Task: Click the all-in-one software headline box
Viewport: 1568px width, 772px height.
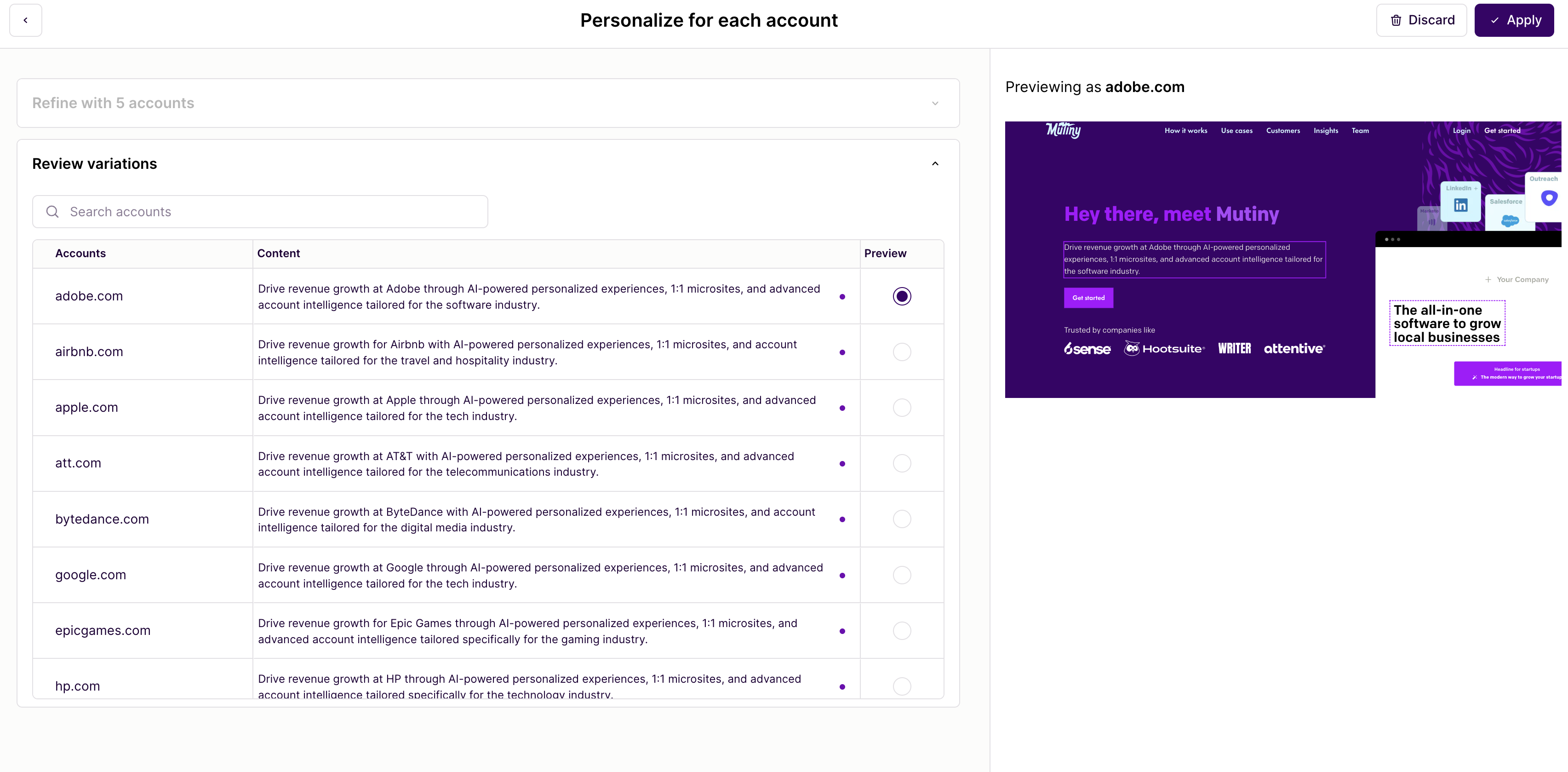Action: (x=1447, y=323)
